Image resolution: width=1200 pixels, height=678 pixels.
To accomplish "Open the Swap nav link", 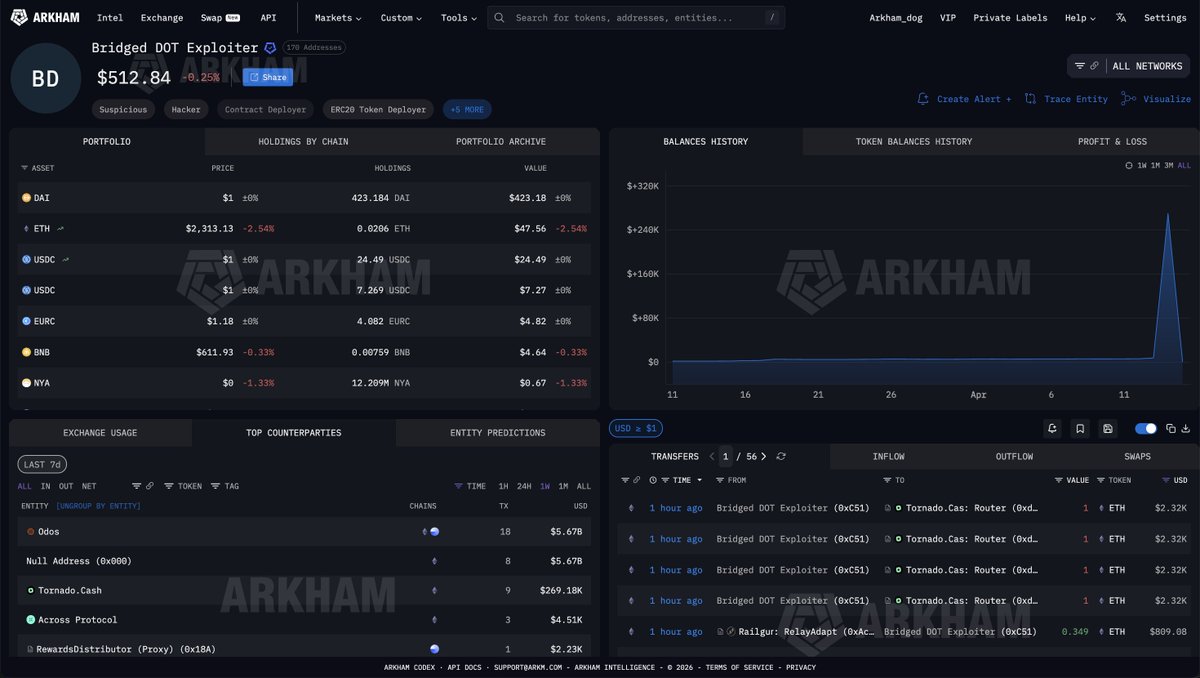I will tap(220, 18).
